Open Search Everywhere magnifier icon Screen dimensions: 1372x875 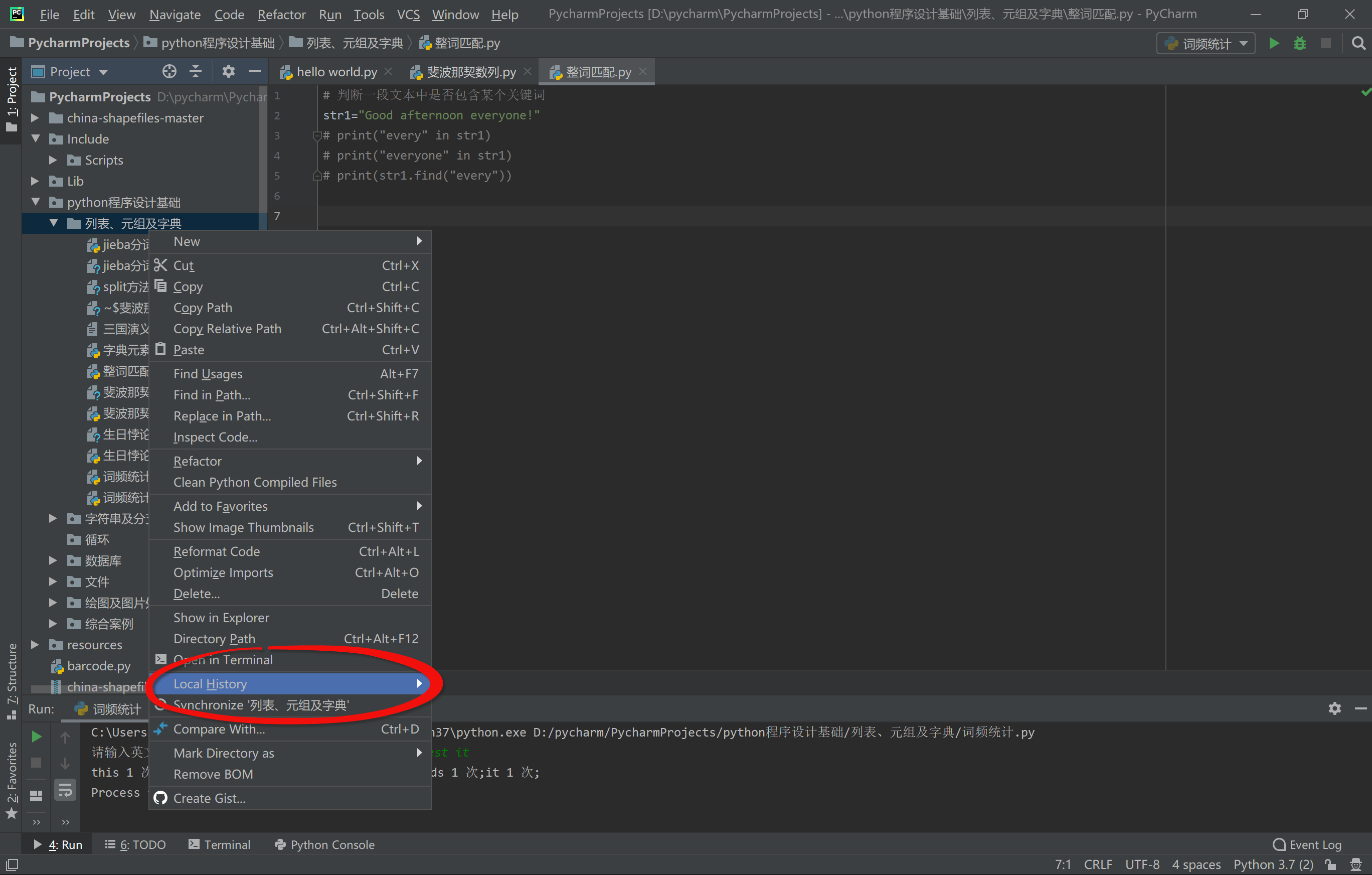click(1358, 43)
